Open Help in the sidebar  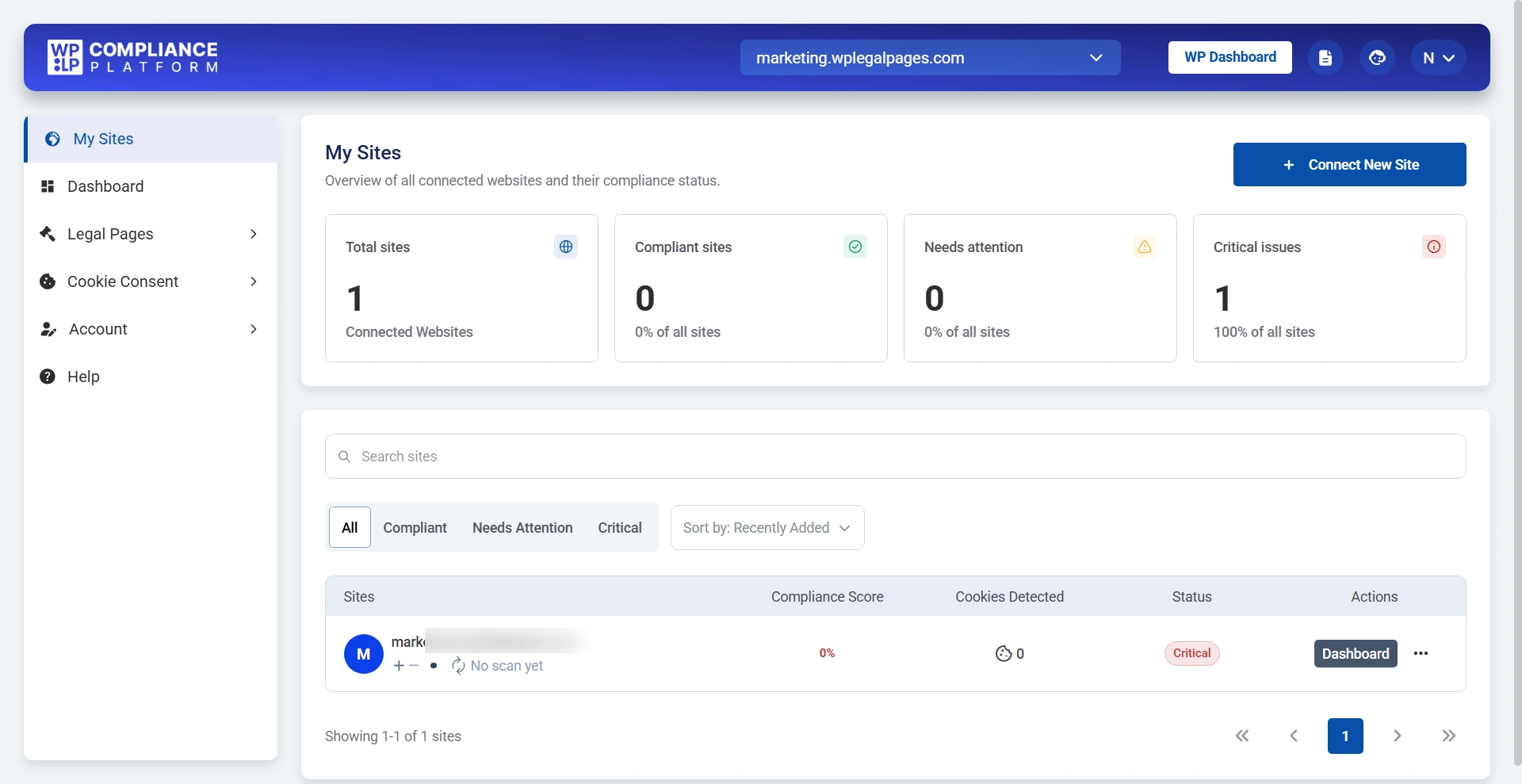click(x=151, y=377)
